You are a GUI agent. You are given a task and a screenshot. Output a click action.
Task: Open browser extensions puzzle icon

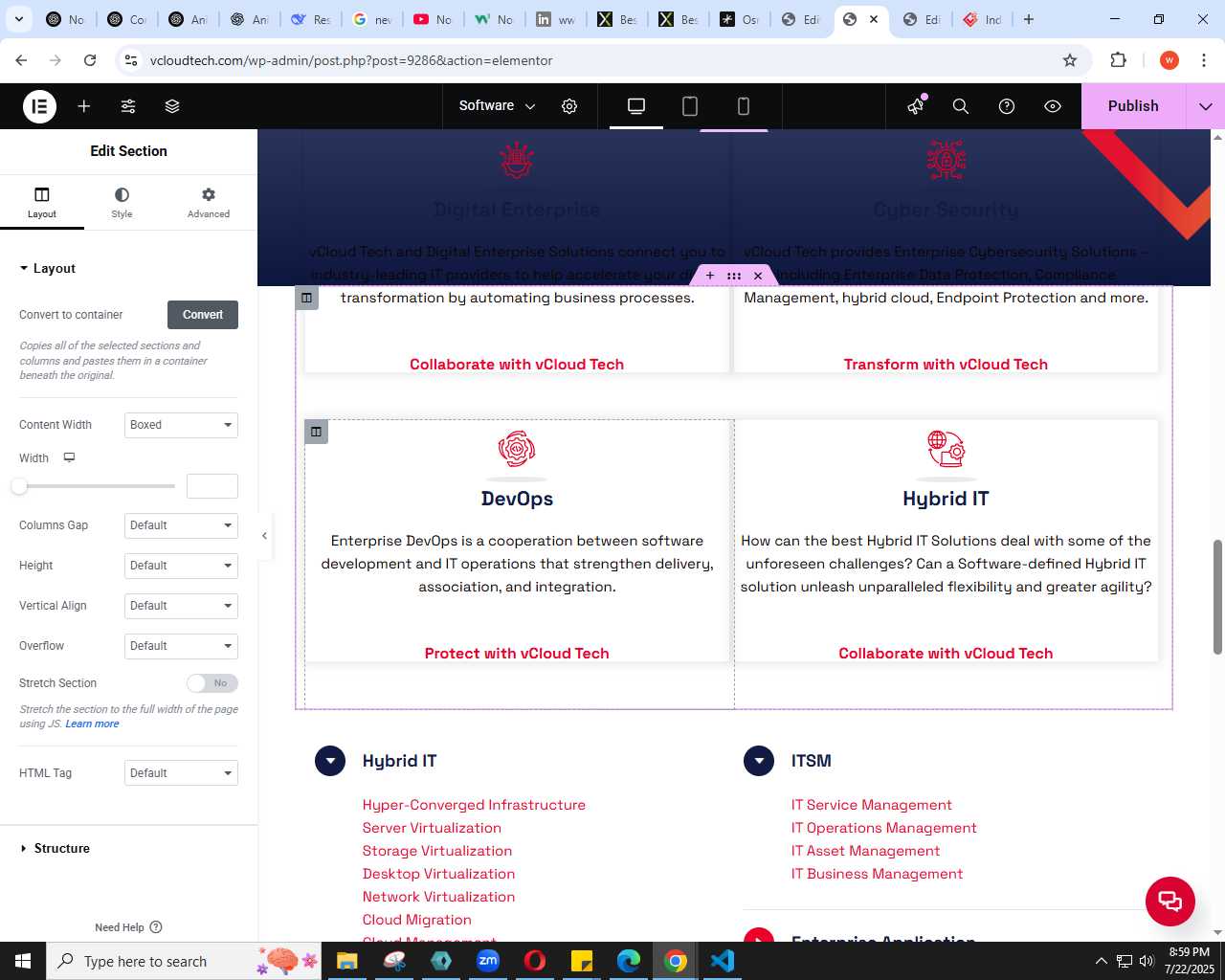point(1118,60)
